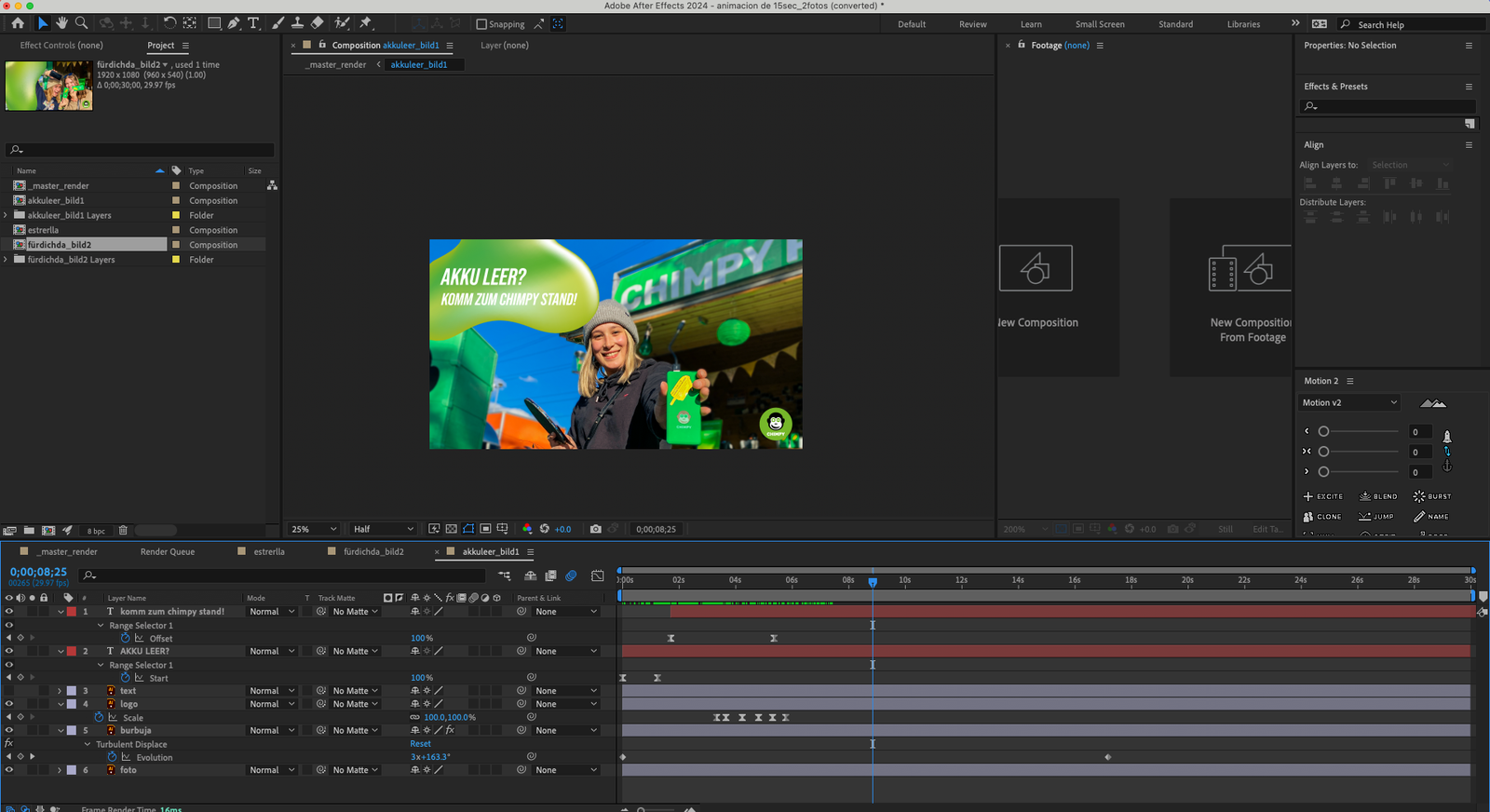Hide the AKKU LEER? layer
The width and height of the screenshot is (1490, 812).
(x=9, y=651)
